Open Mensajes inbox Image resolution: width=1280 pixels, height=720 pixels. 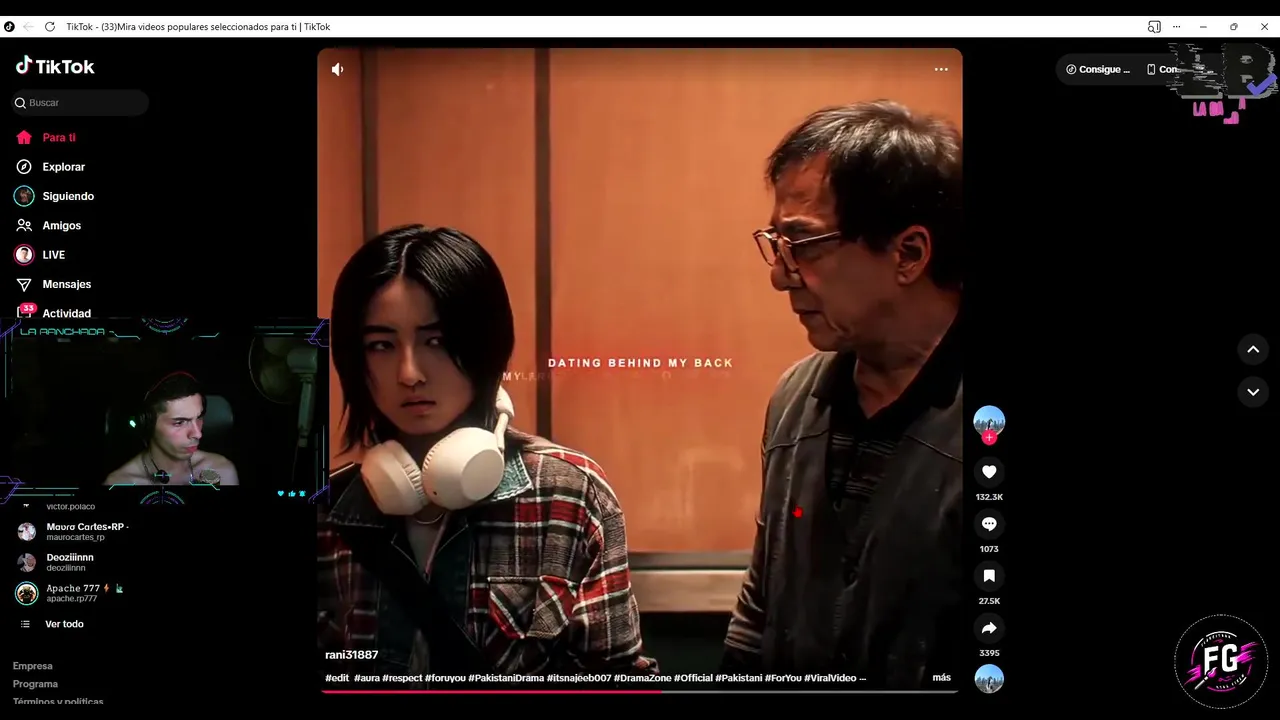tap(66, 284)
